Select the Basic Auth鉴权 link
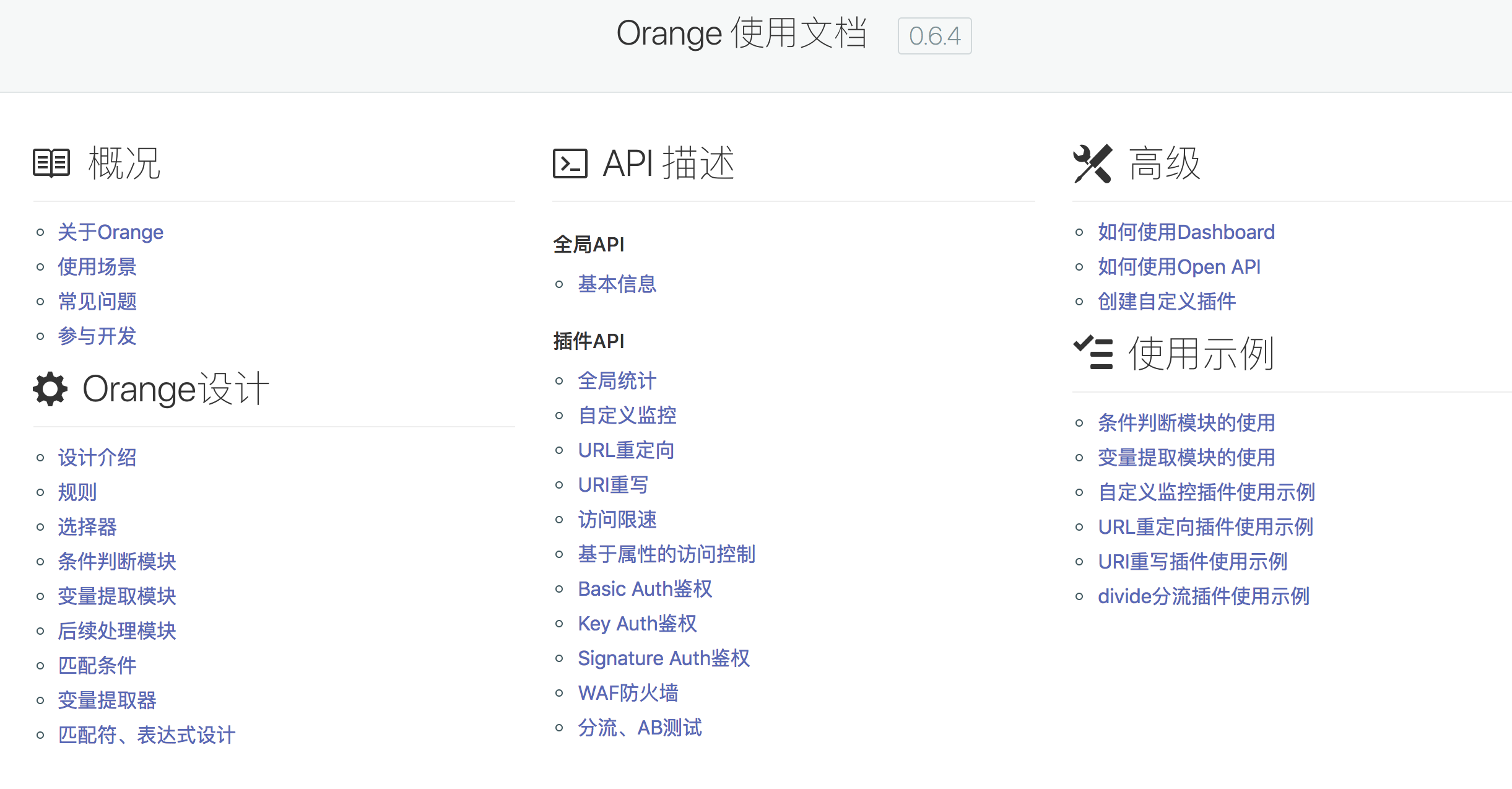This screenshot has height=789, width=1512. [645, 589]
